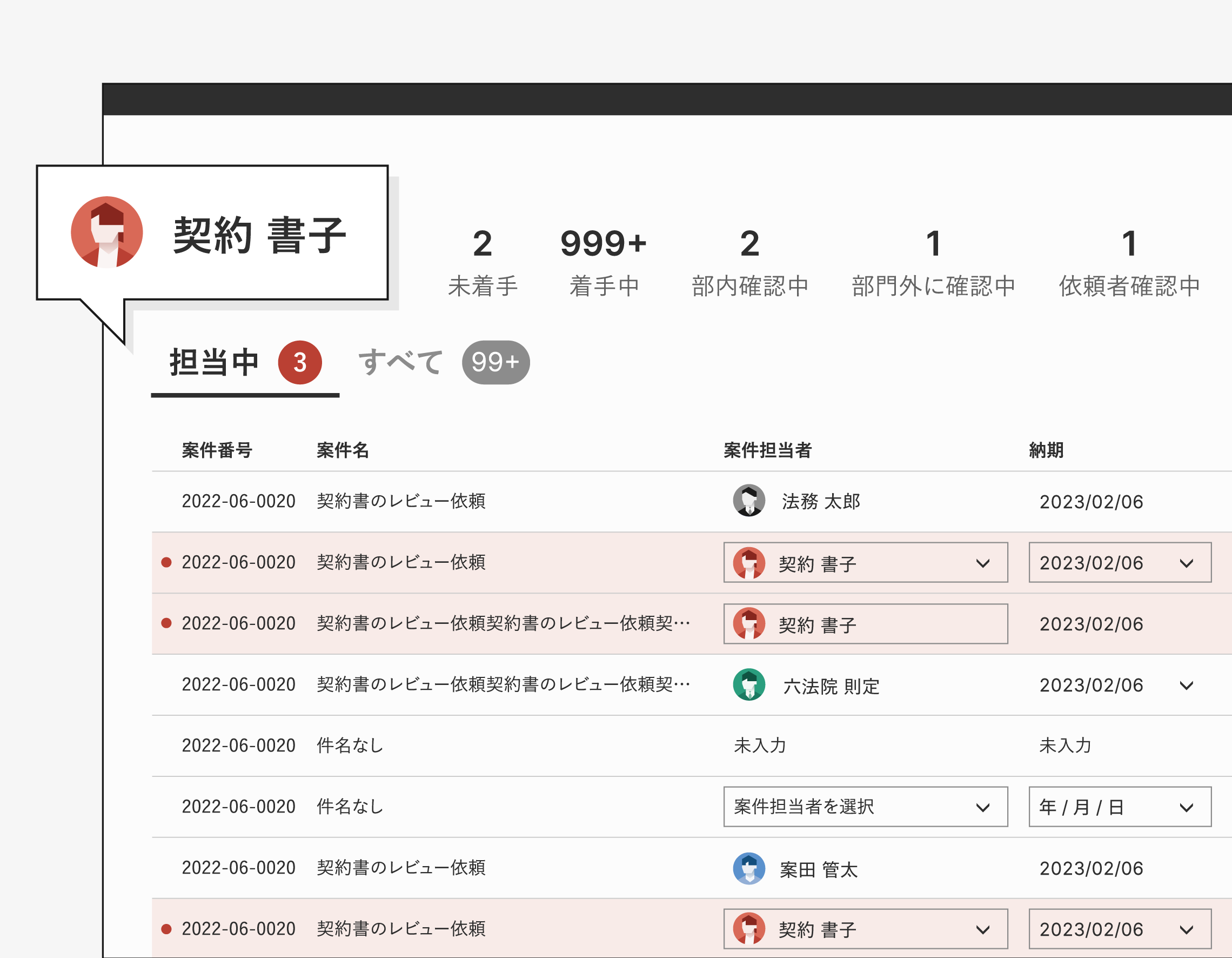Viewport: 1232px width, 958px height.
Task: Switch to the すべて tab
Action: coord(400,362)
